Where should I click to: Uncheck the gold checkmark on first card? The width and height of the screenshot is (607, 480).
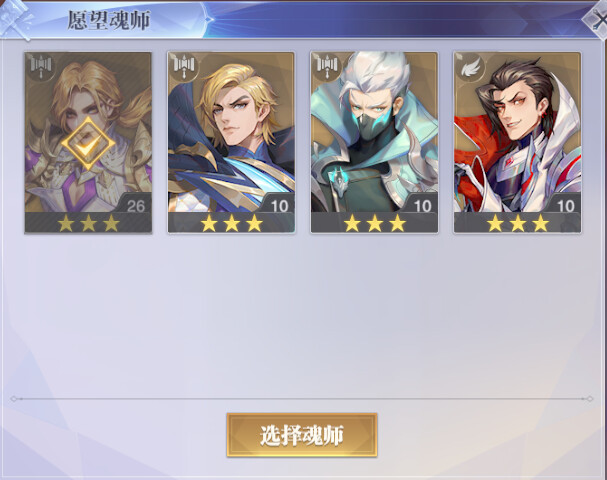point(88,144)
